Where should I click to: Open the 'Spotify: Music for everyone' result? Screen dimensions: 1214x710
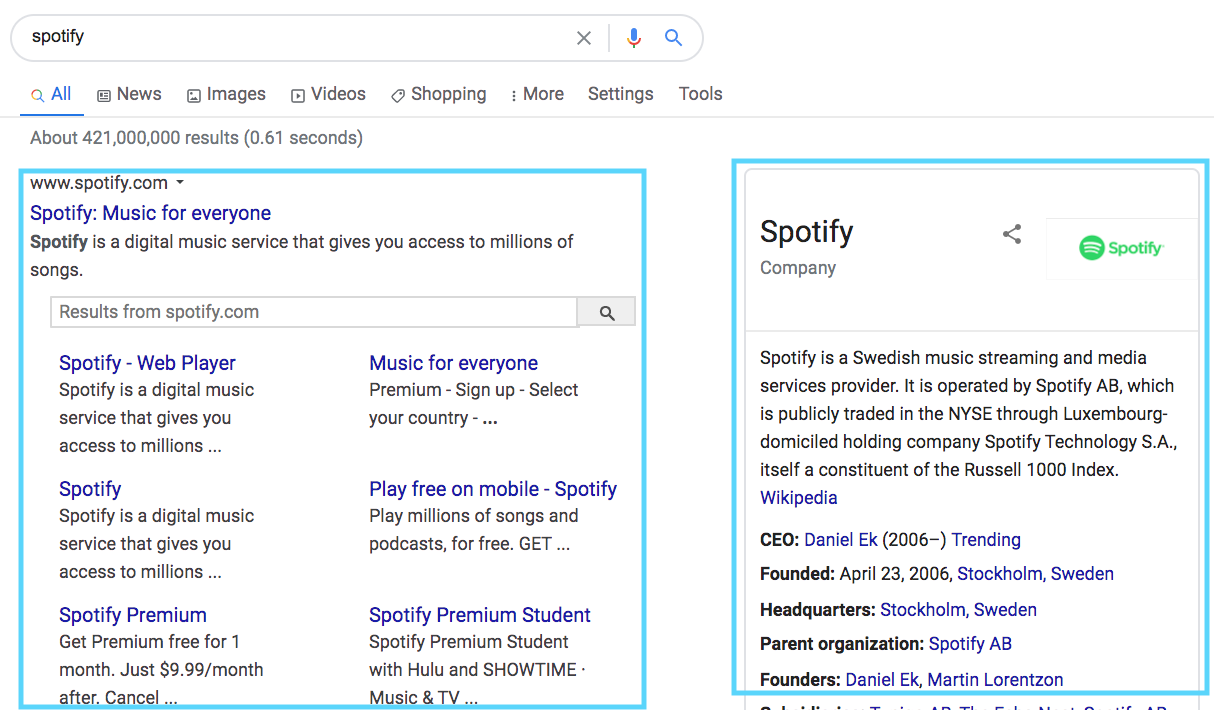click(x=150, y=213)
